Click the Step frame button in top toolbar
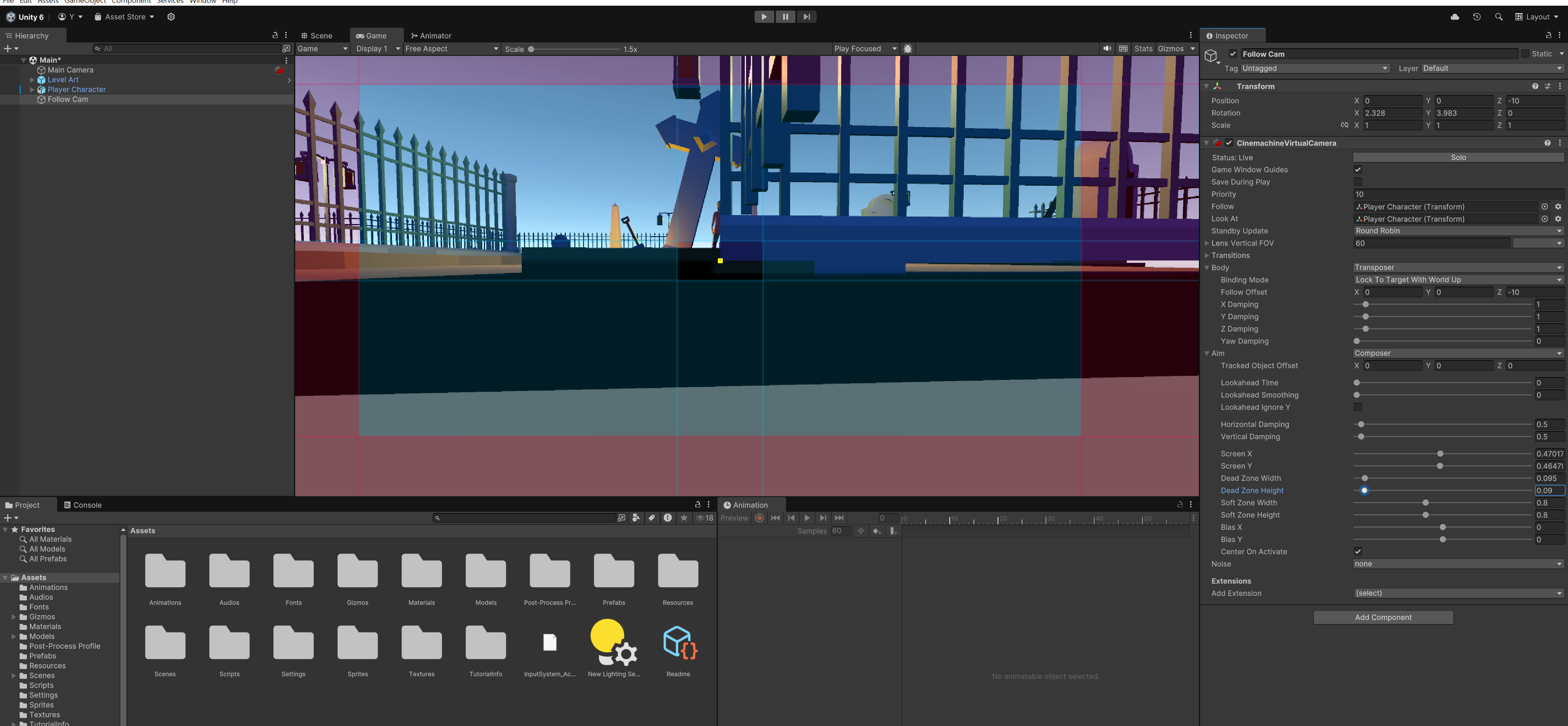The height and width of the screenshot is (726, 1568). coord(806,16)
